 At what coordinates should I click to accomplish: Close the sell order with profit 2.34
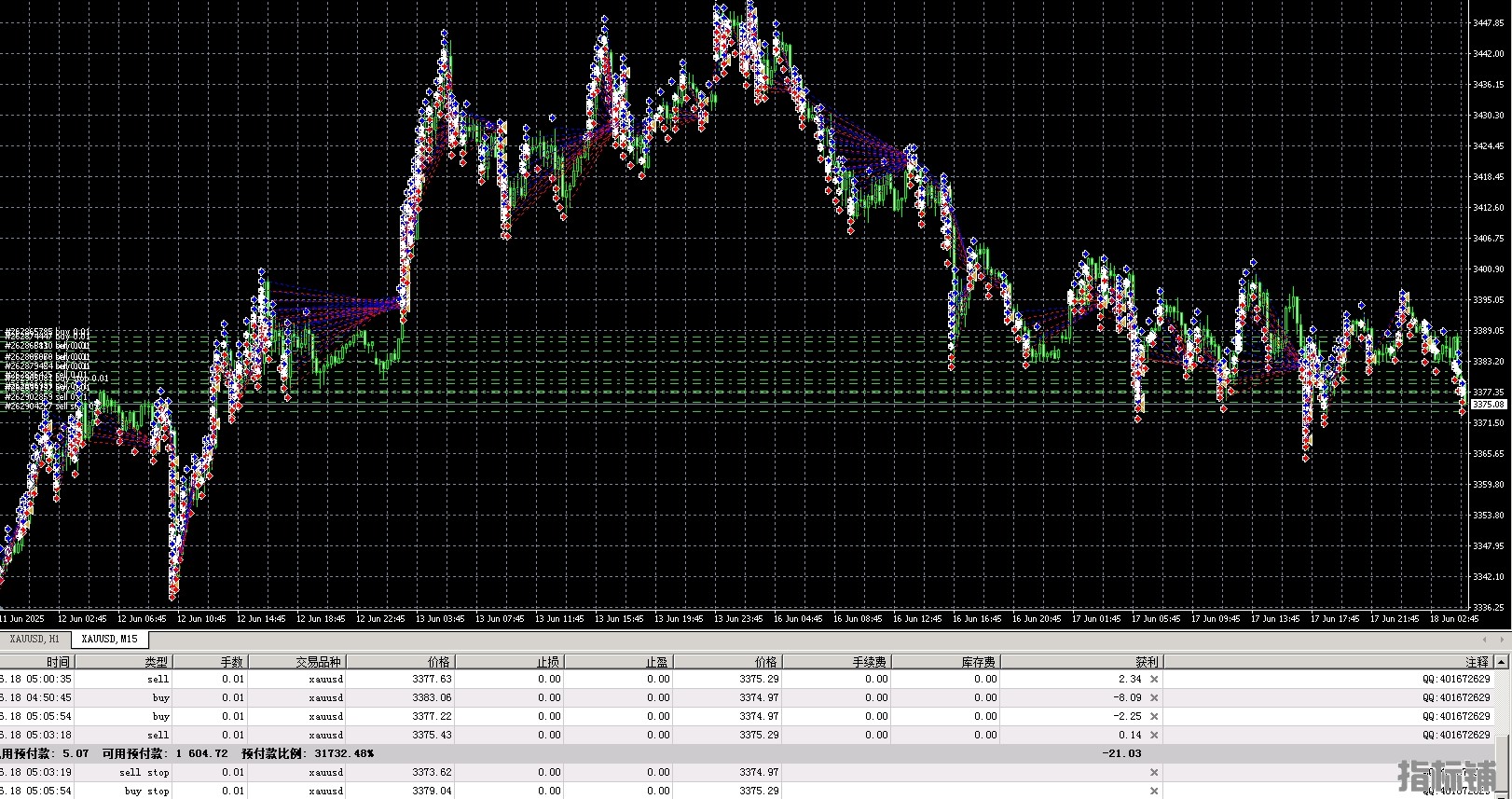[1154, 679]
